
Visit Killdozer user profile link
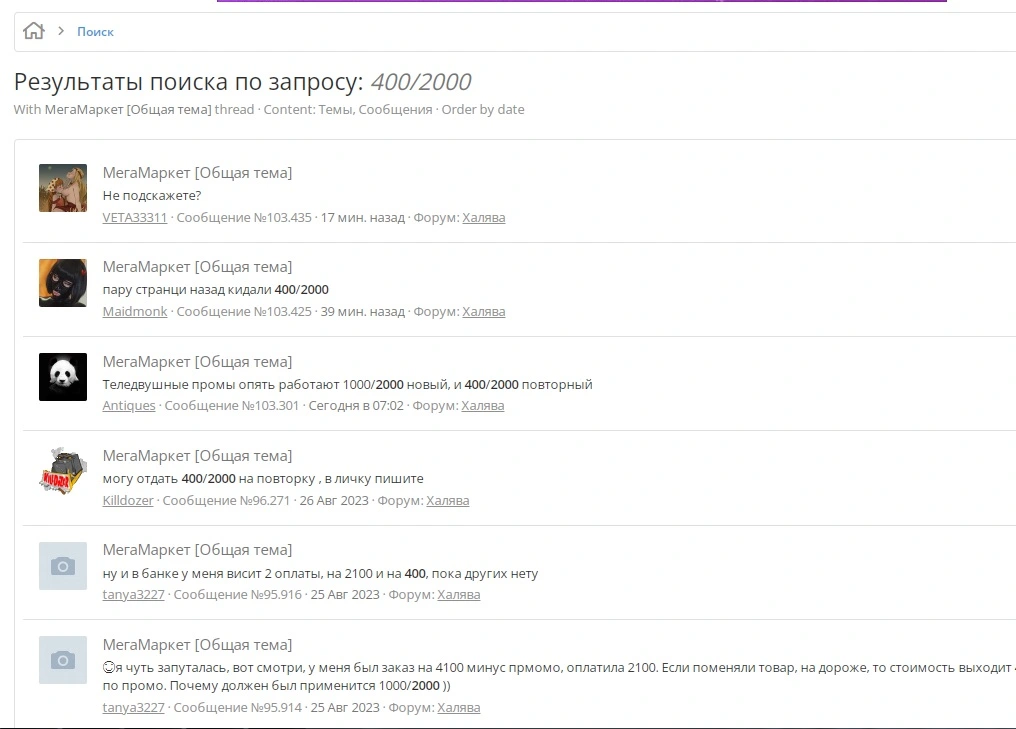pyautogui.click(x=128, y=501)
